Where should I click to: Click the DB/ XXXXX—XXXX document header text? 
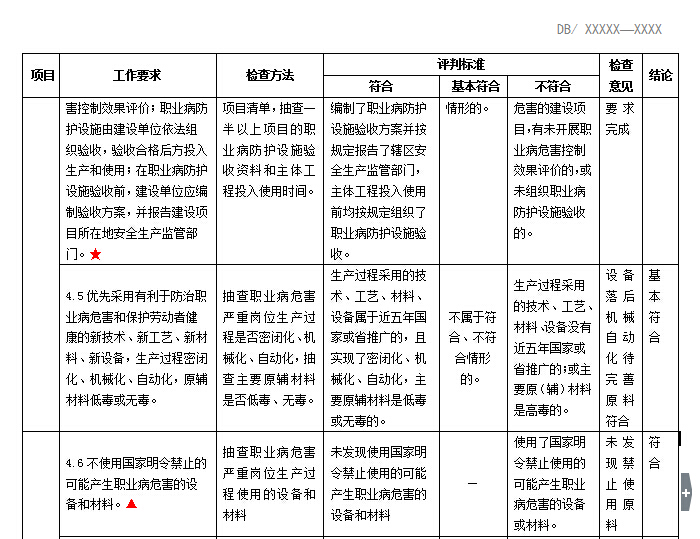coord(609,29)
